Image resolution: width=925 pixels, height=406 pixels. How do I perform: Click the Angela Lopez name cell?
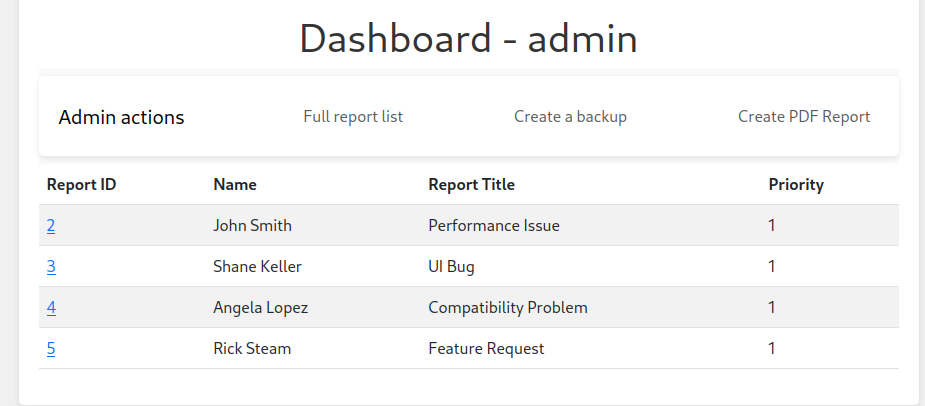click(x=260, y=308)
